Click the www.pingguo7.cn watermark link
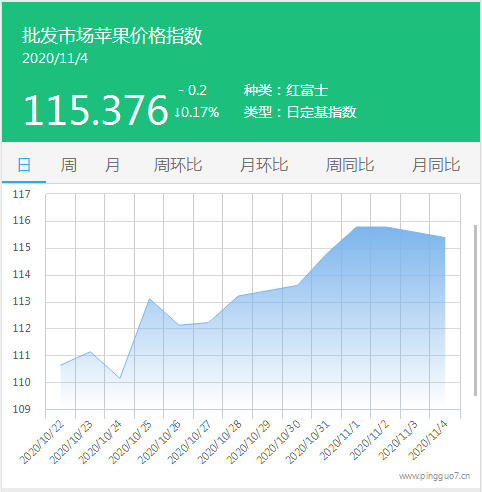Image resolution: width=482 pixels, height=492 pixels. point(434,476)
